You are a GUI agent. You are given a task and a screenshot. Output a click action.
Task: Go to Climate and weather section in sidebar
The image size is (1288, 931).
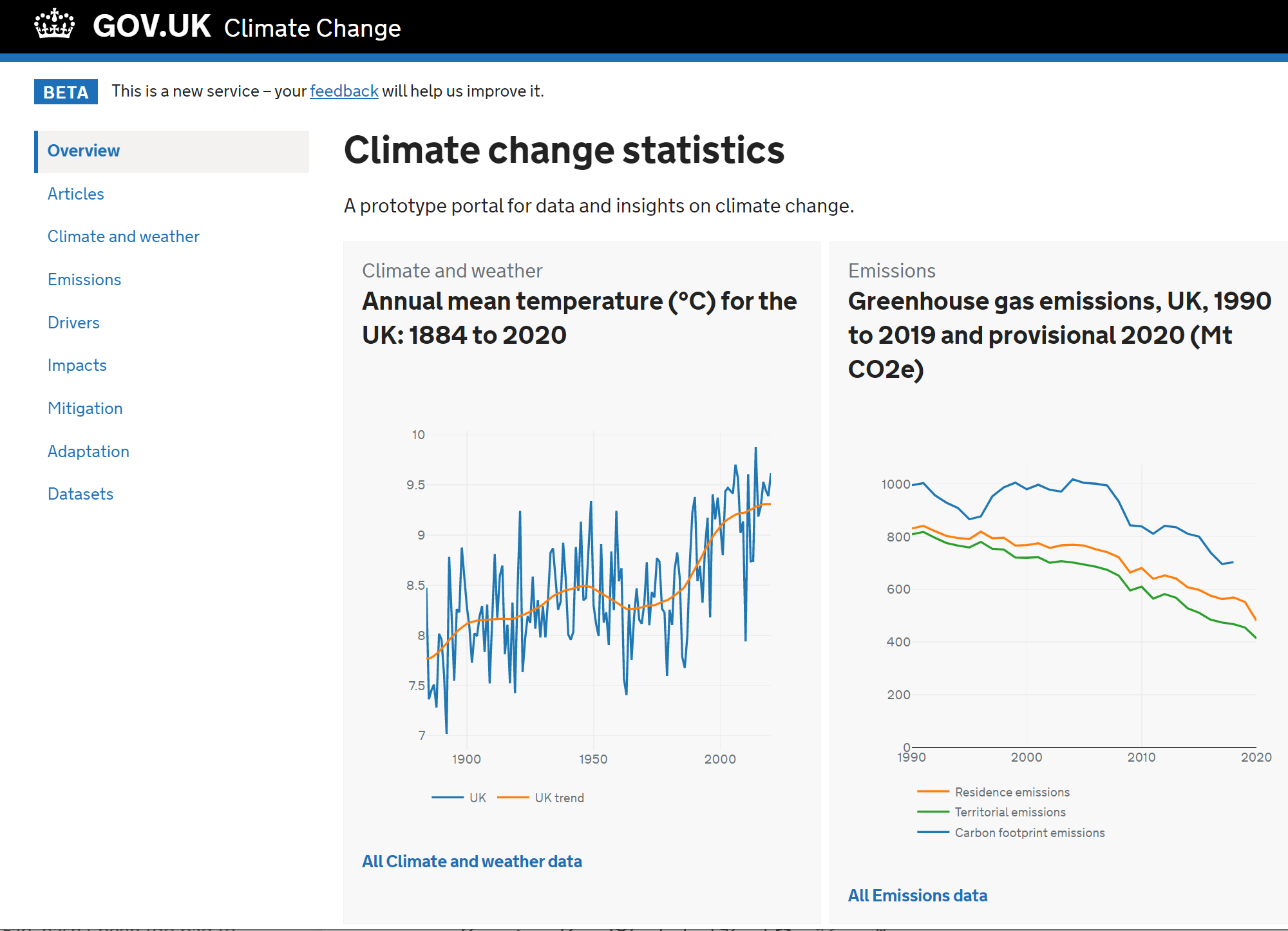(x=124, y=237)
